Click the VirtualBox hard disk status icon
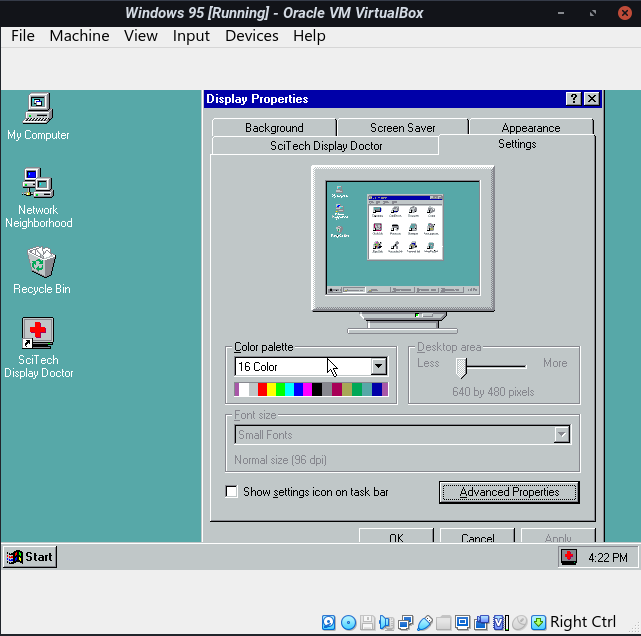The width and height of the screenshot is (641, 636). click(329, 623)
